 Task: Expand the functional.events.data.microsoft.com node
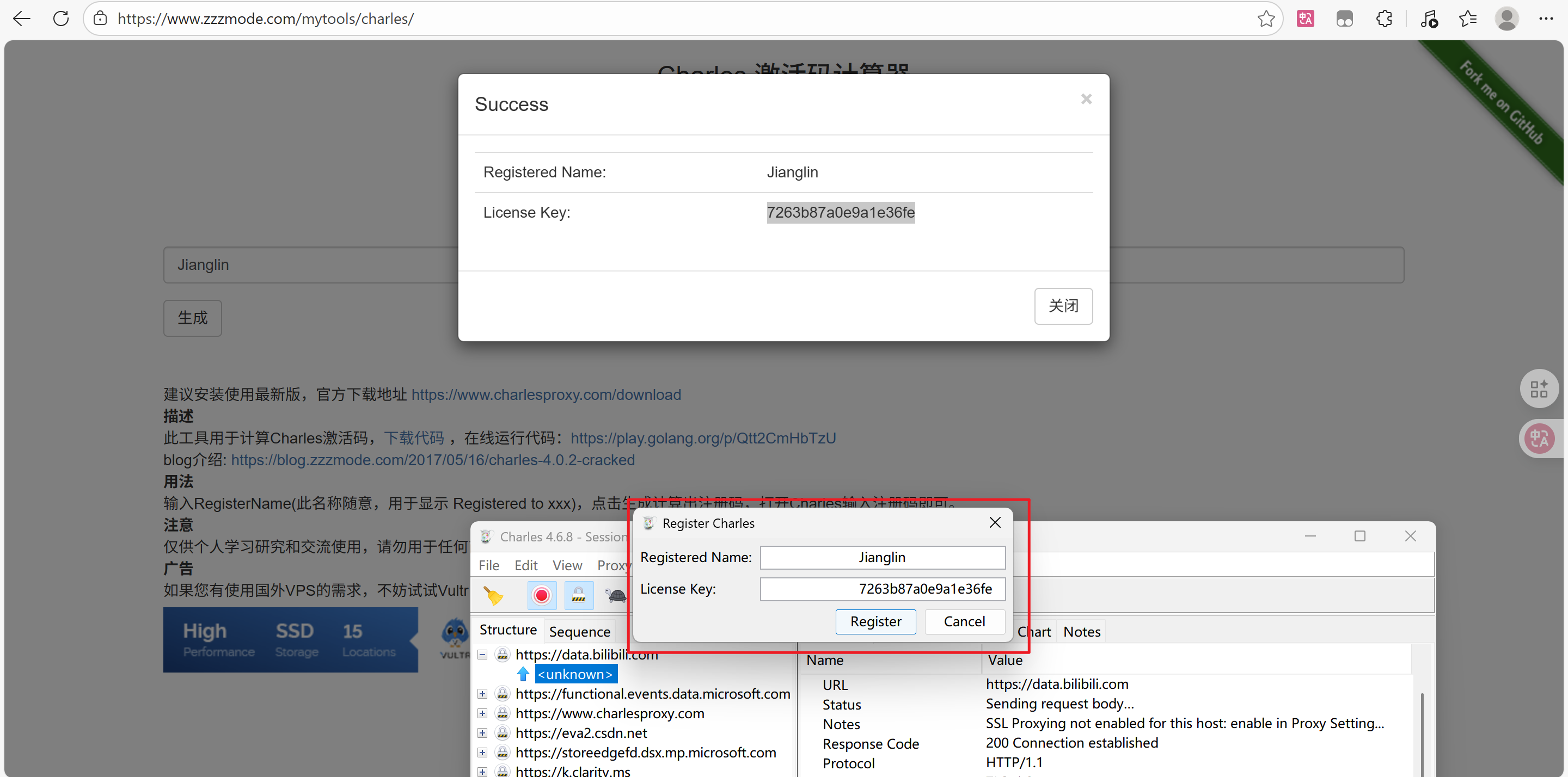pos(482,694)
